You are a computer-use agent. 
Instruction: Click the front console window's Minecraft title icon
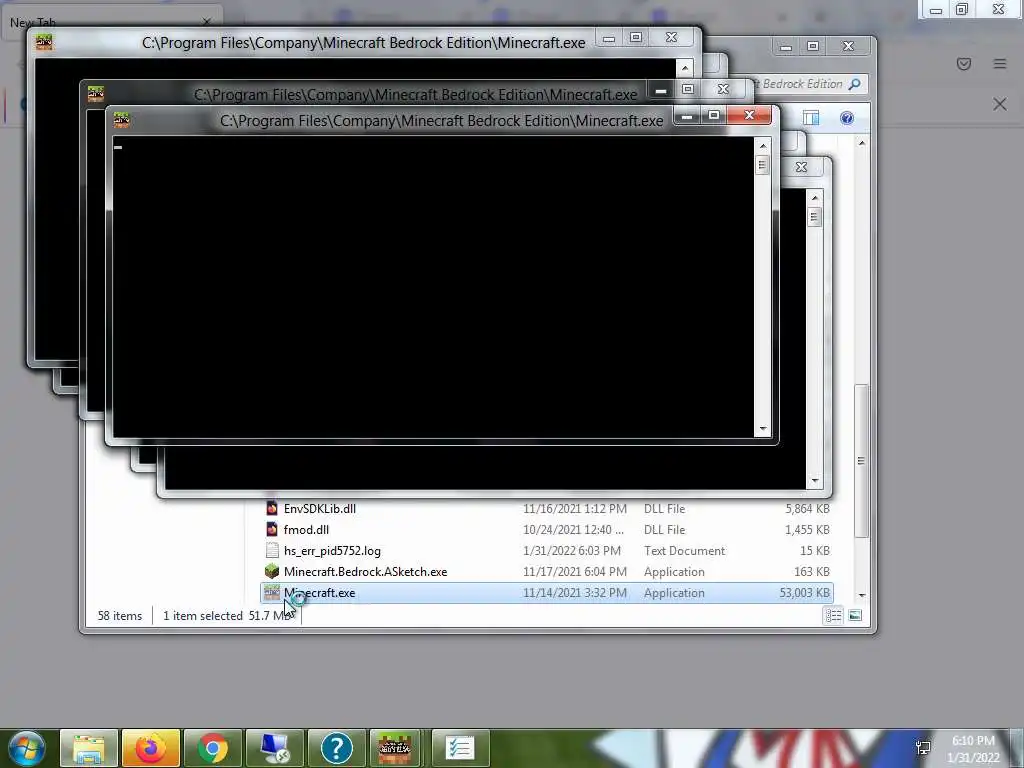click(x=121, y=120)
